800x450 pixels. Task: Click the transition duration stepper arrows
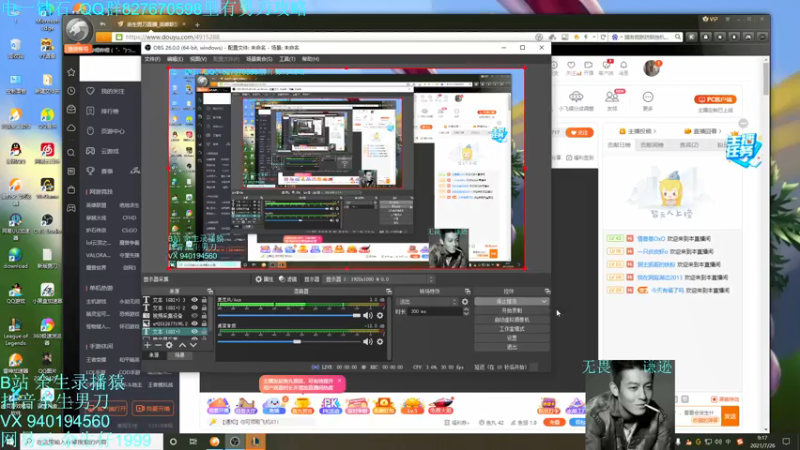466,311
